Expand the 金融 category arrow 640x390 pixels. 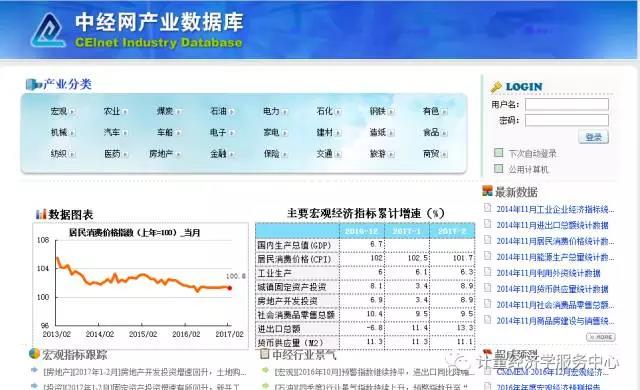click(x=231, y=154)
